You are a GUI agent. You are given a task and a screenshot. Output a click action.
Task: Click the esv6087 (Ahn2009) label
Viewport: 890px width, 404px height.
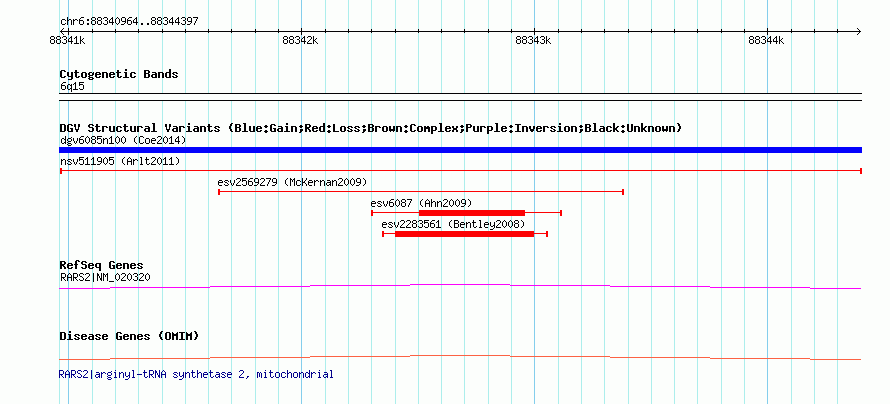(x=421, y=203)
